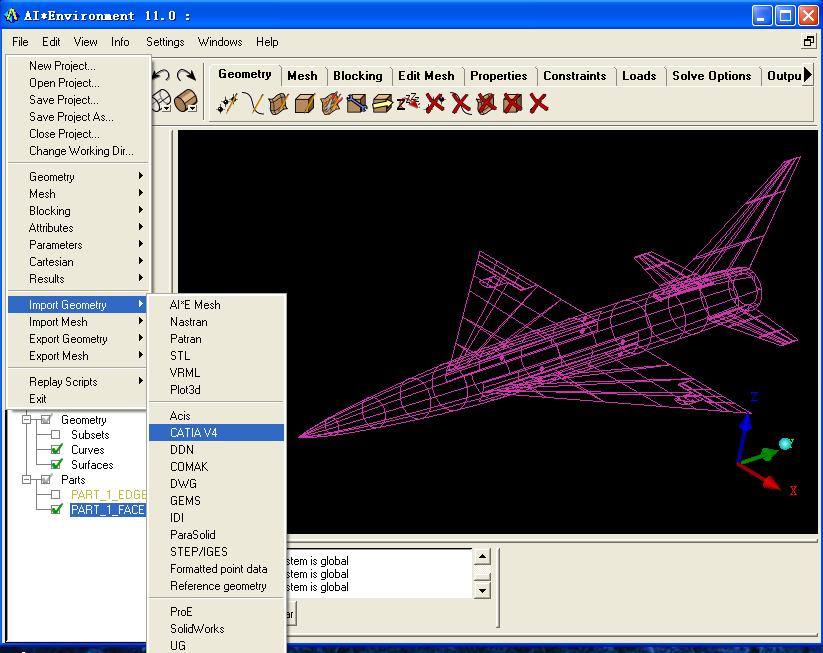Switch to the Blocking tab

point(358,76)
